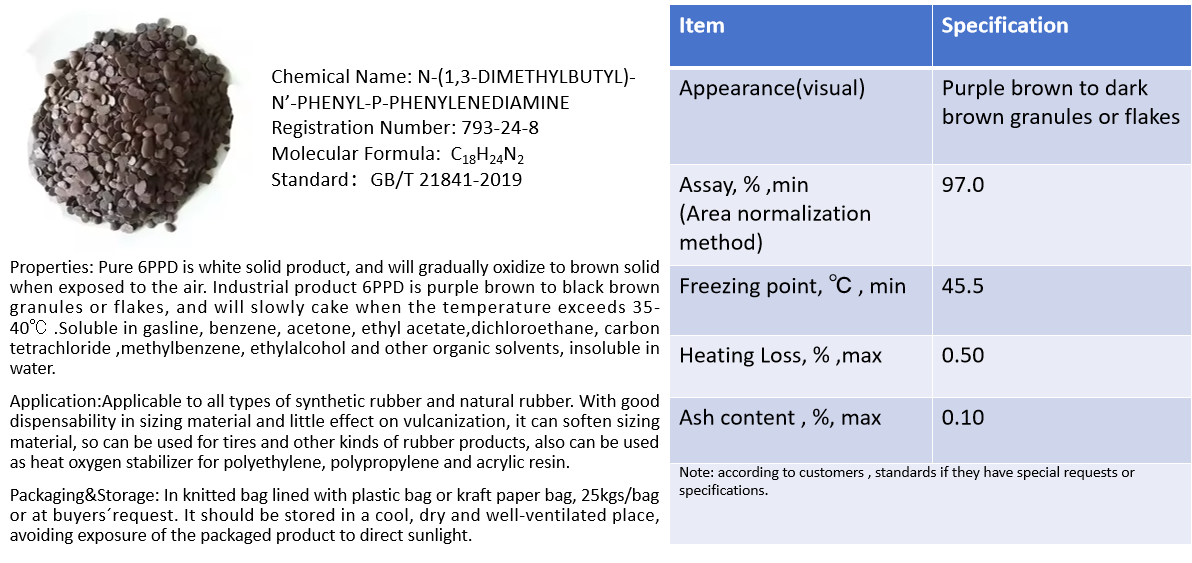1192x563 pixels.
Task: Click the word "Note:" below the table
Action: click(696, 472)
